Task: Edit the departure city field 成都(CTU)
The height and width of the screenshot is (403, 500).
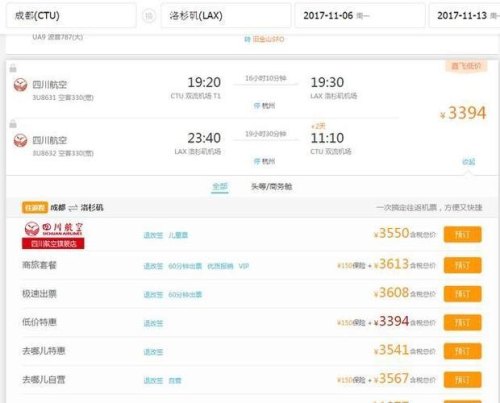Action: pyautogui.click(x=71, y=15)
